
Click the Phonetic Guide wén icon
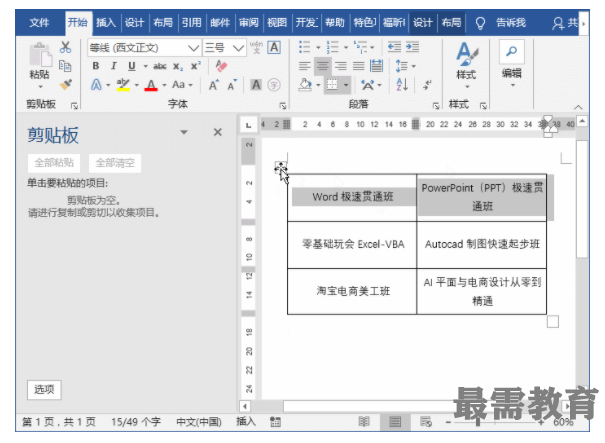click(x=256, y=47)
